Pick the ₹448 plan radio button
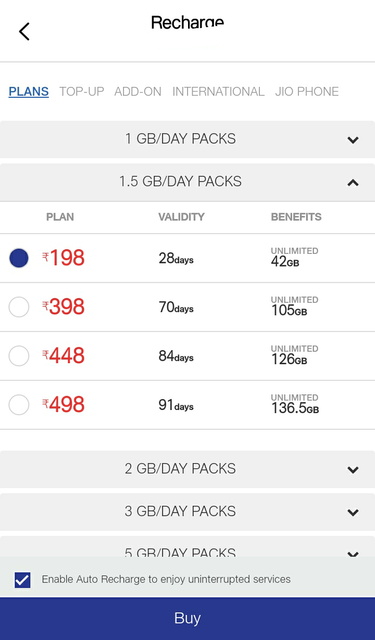This screenshot has width=375, height=640. tap(19, 356)
